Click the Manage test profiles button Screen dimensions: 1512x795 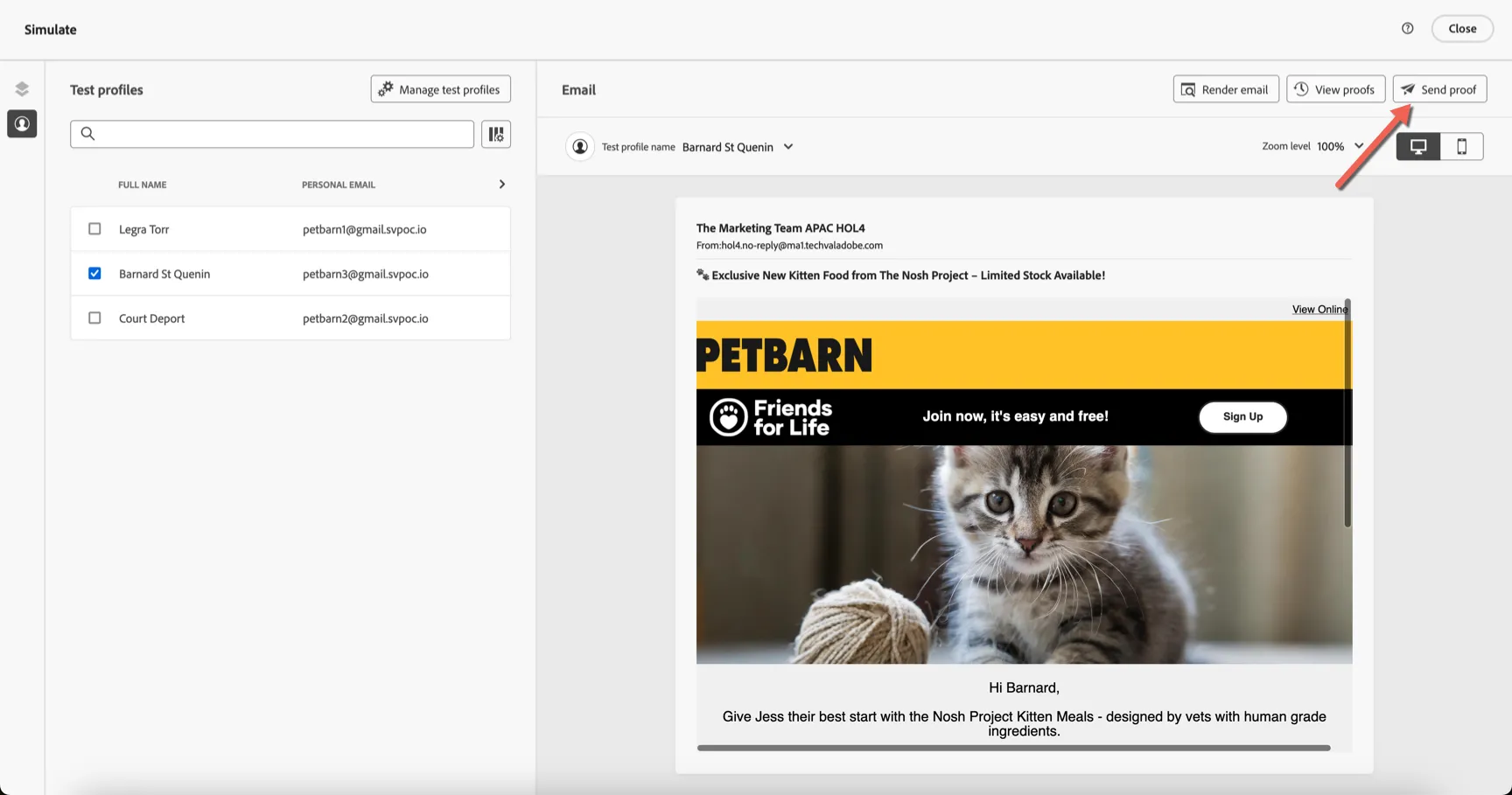pos(441,89)
